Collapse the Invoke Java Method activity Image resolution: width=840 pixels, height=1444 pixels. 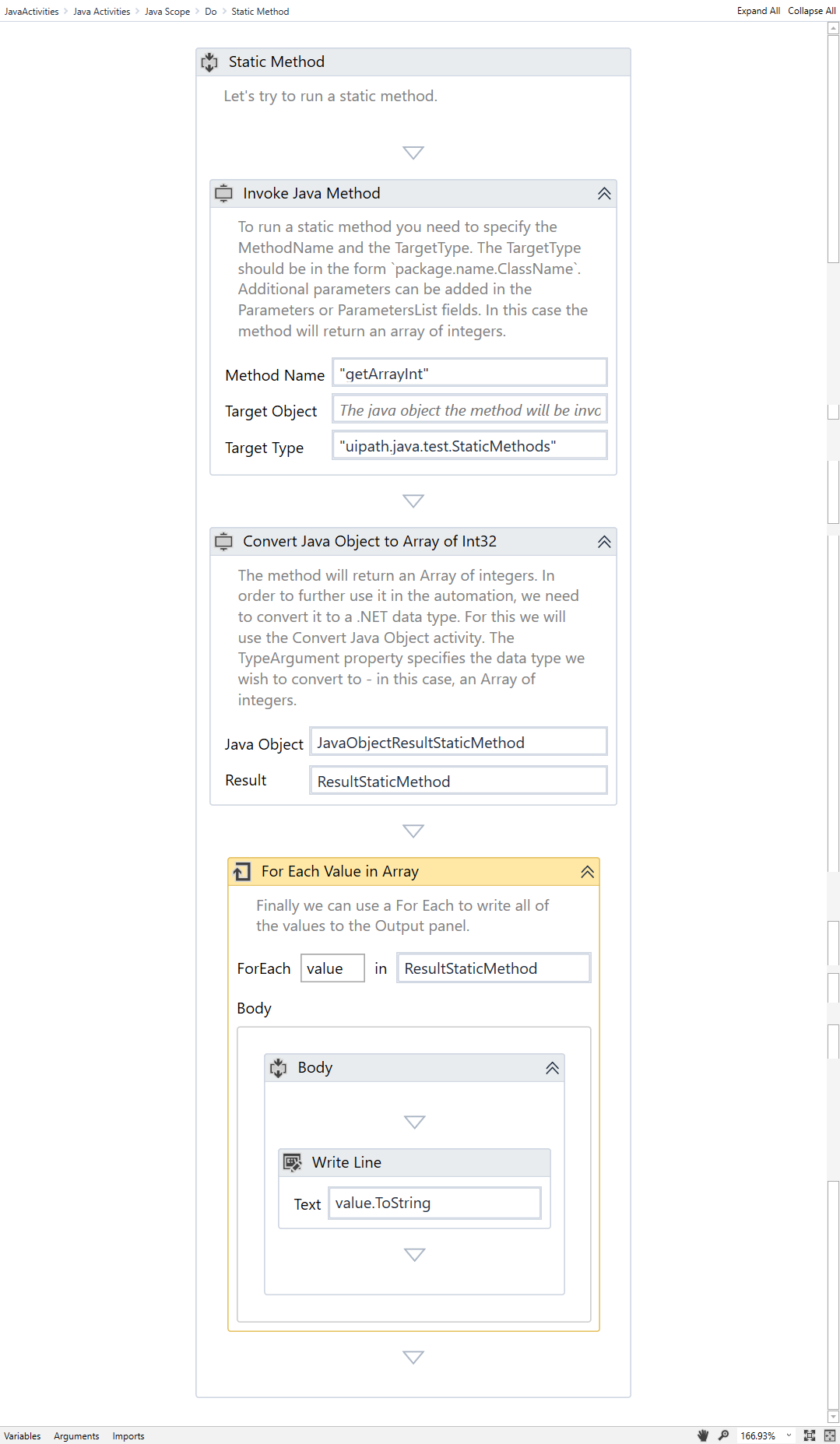(x=604, y=194)
